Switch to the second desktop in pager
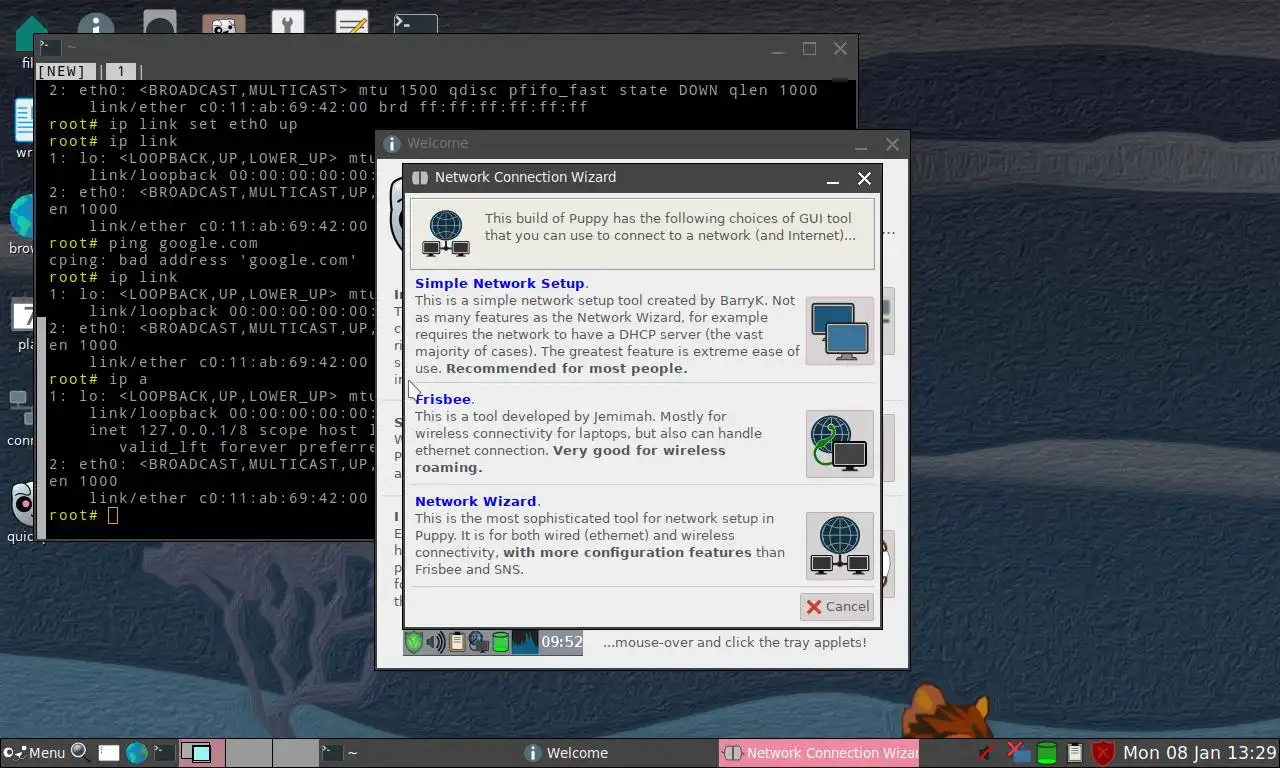 coord(248,753)
